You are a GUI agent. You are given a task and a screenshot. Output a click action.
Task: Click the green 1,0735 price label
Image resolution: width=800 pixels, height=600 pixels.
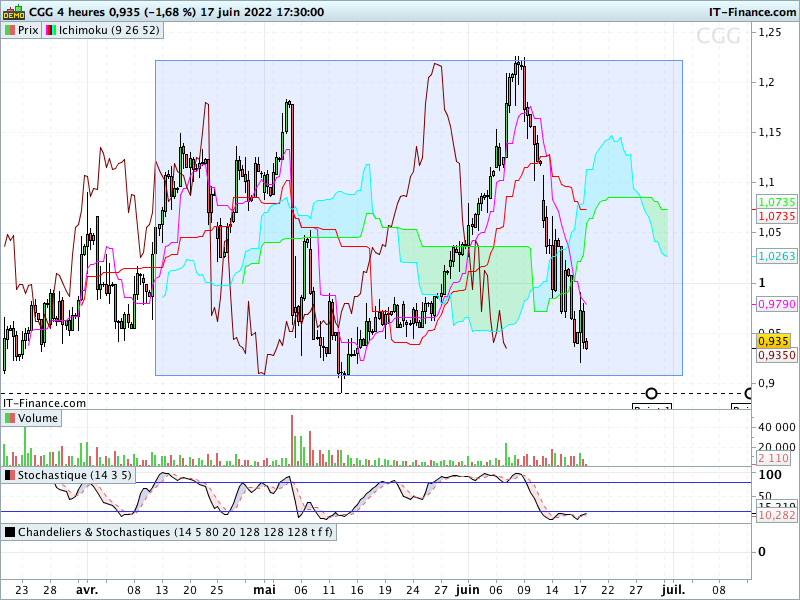pos(777,202)
